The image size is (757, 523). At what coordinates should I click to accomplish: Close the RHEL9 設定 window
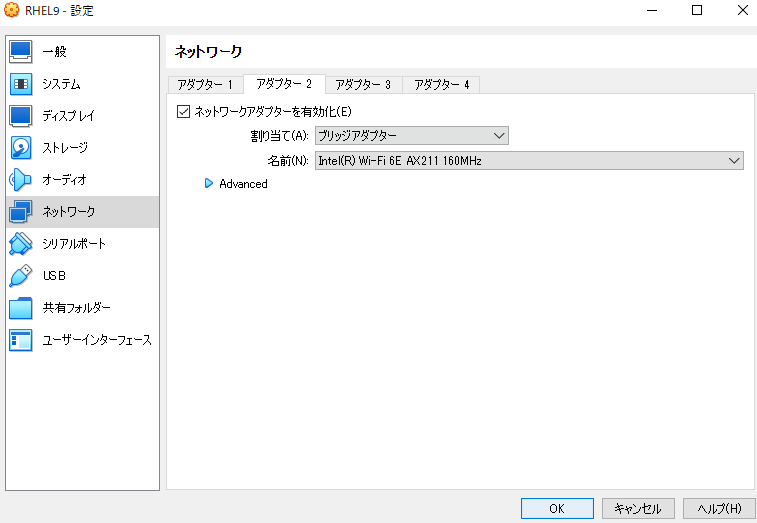click(x=743, y=10)
